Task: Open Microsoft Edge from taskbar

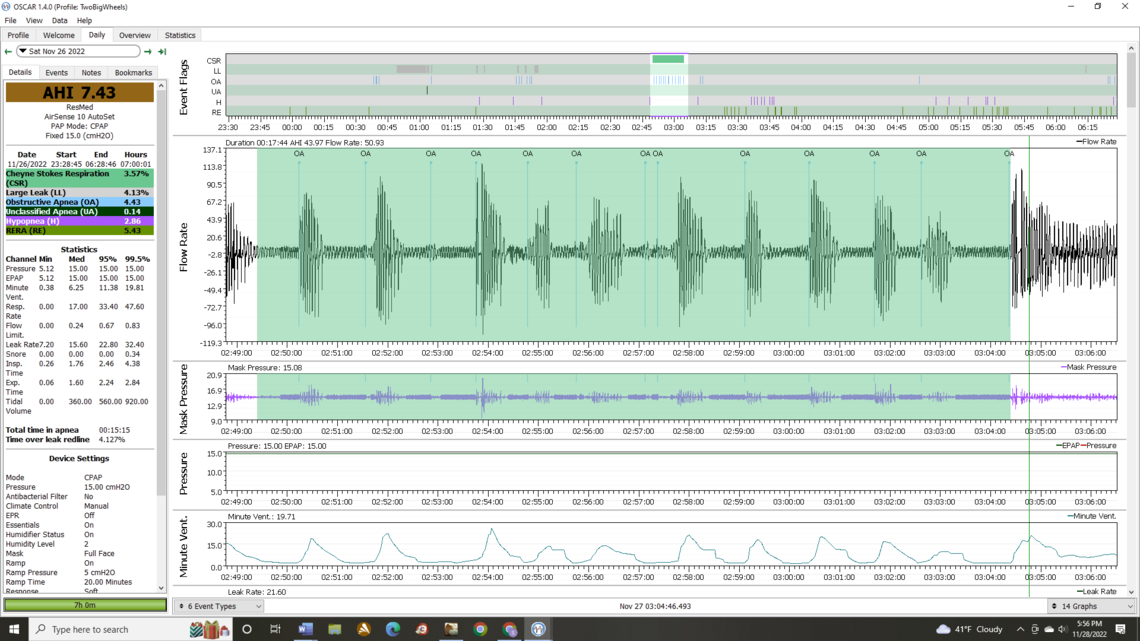Action: click(x=393, y=629)
